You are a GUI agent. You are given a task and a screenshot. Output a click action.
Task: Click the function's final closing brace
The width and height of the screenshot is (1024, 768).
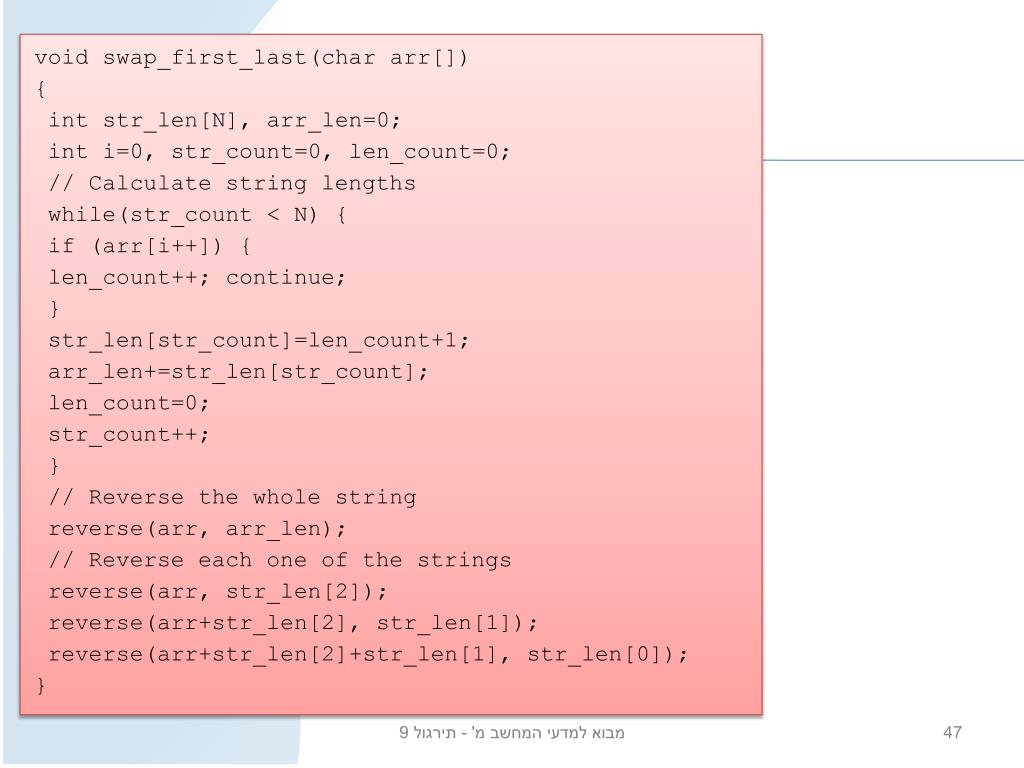tap(41, 685)
